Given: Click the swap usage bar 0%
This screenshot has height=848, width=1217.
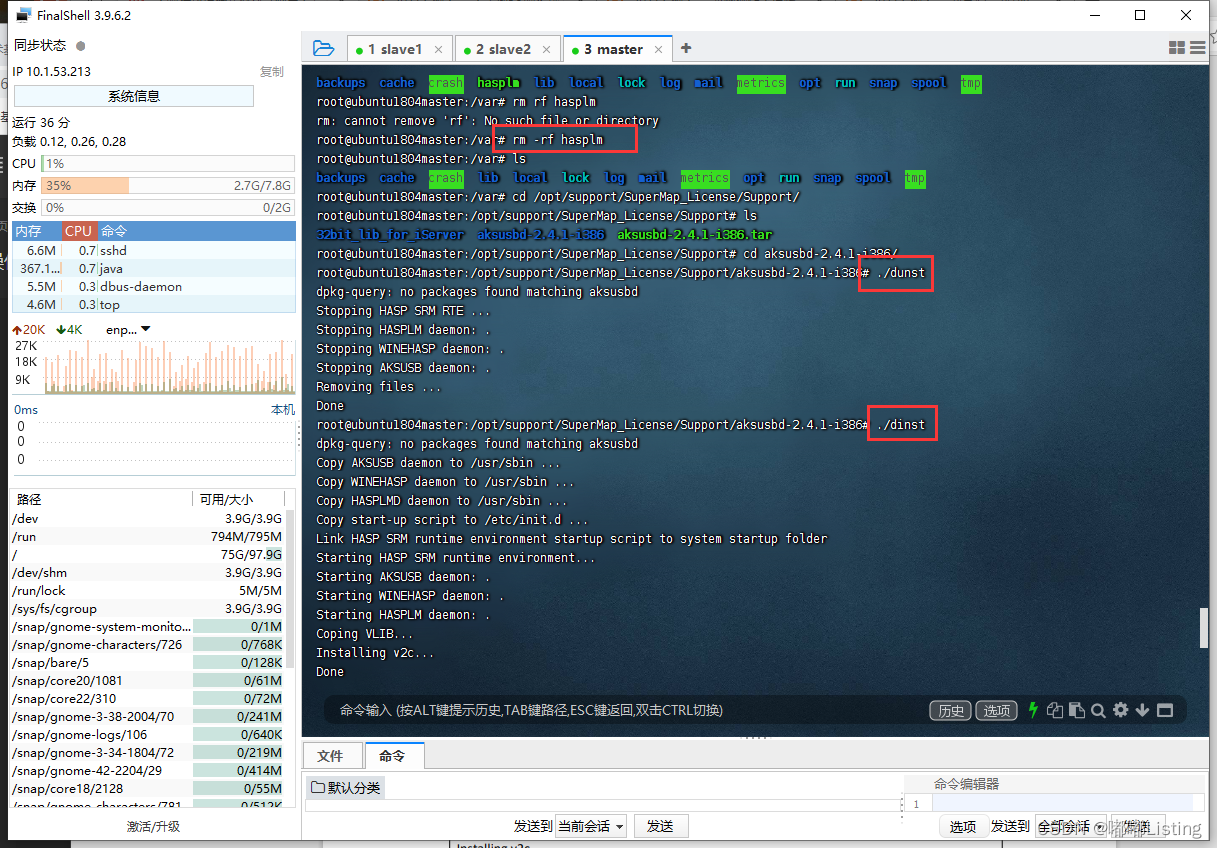Looking at the screenshot, I should 168,207.
